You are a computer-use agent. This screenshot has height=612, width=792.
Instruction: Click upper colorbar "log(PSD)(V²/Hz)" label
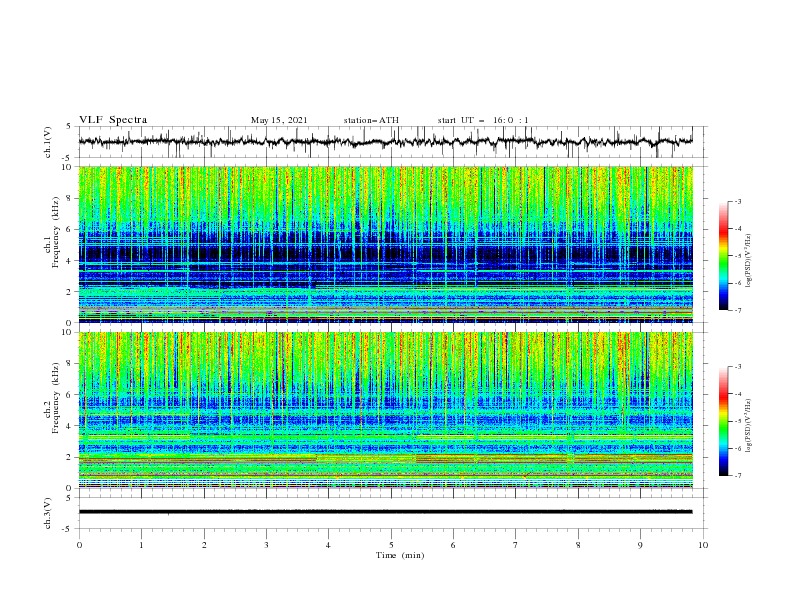(x=749, y=260)
